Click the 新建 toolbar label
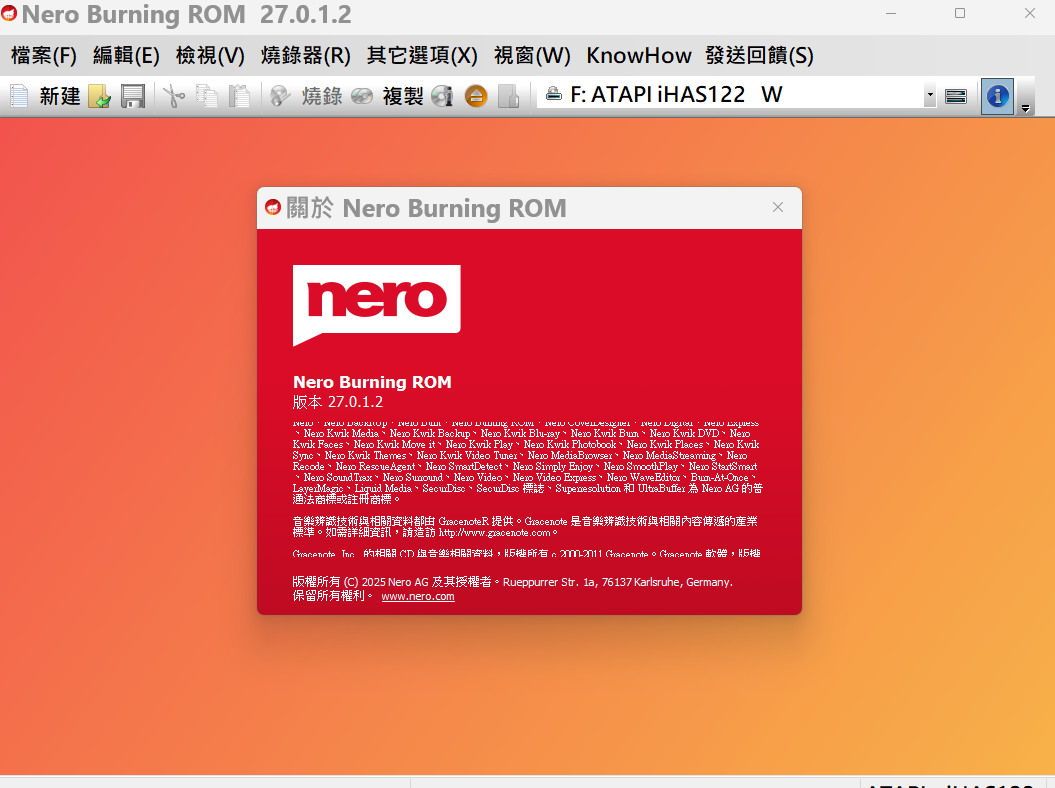This screenshot has height=788, width=1055. point(60,96)
